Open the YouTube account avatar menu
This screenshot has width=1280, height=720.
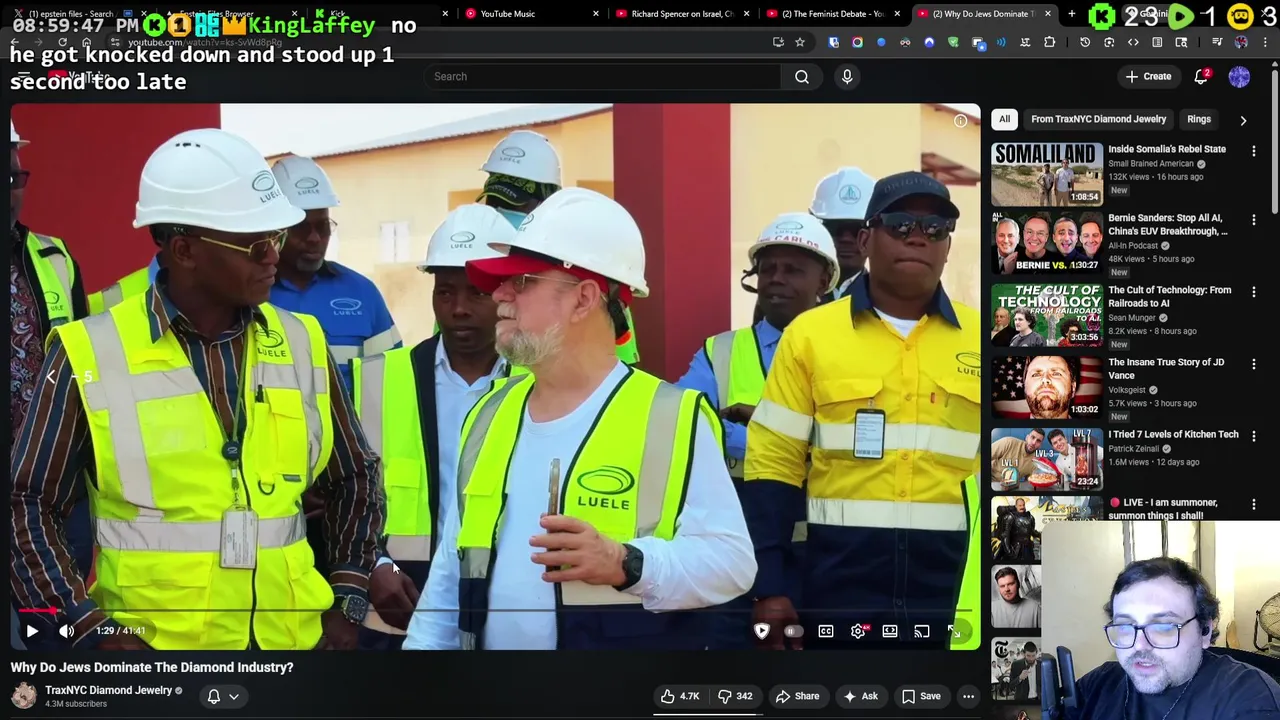pyautogui.click(x=1239, y=77)
